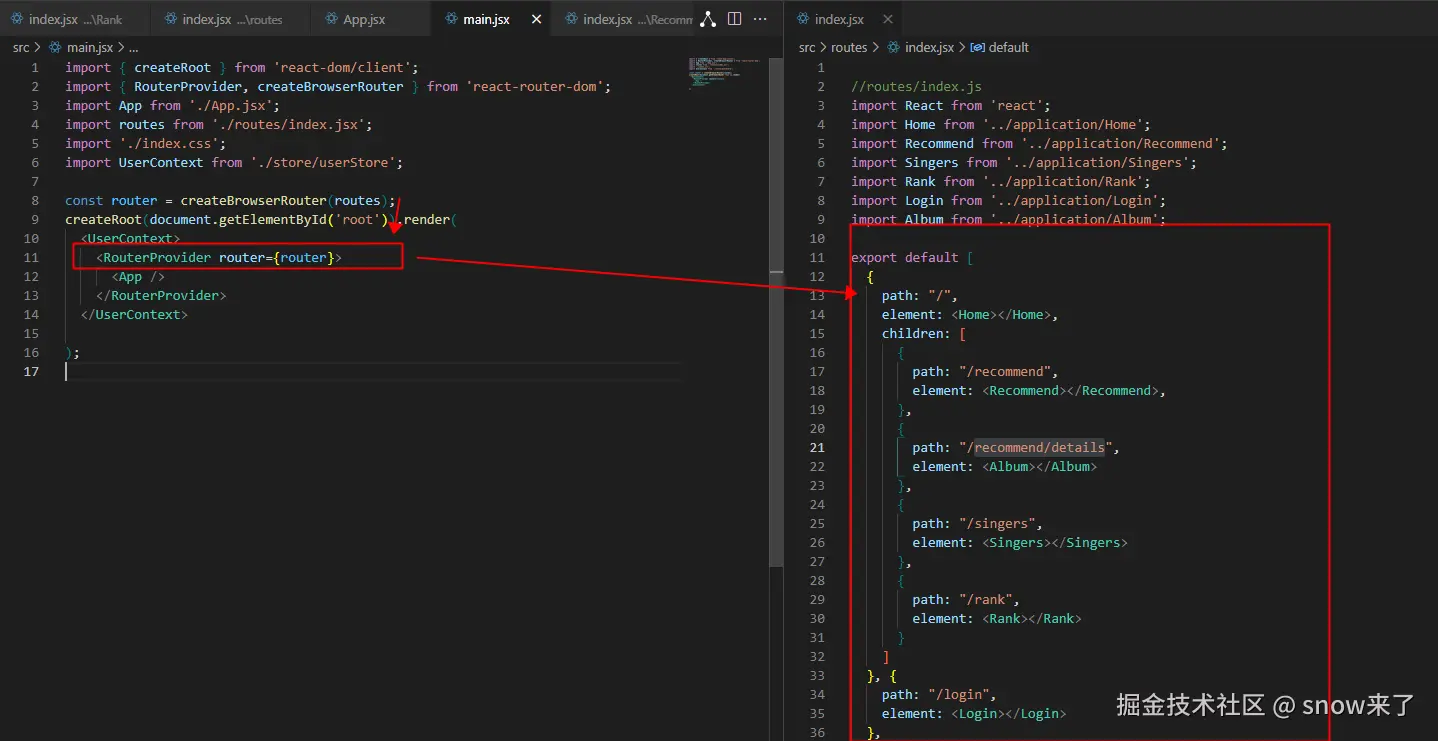Split the editor with split icon
Screen dimensions: 1438x741
735,19
